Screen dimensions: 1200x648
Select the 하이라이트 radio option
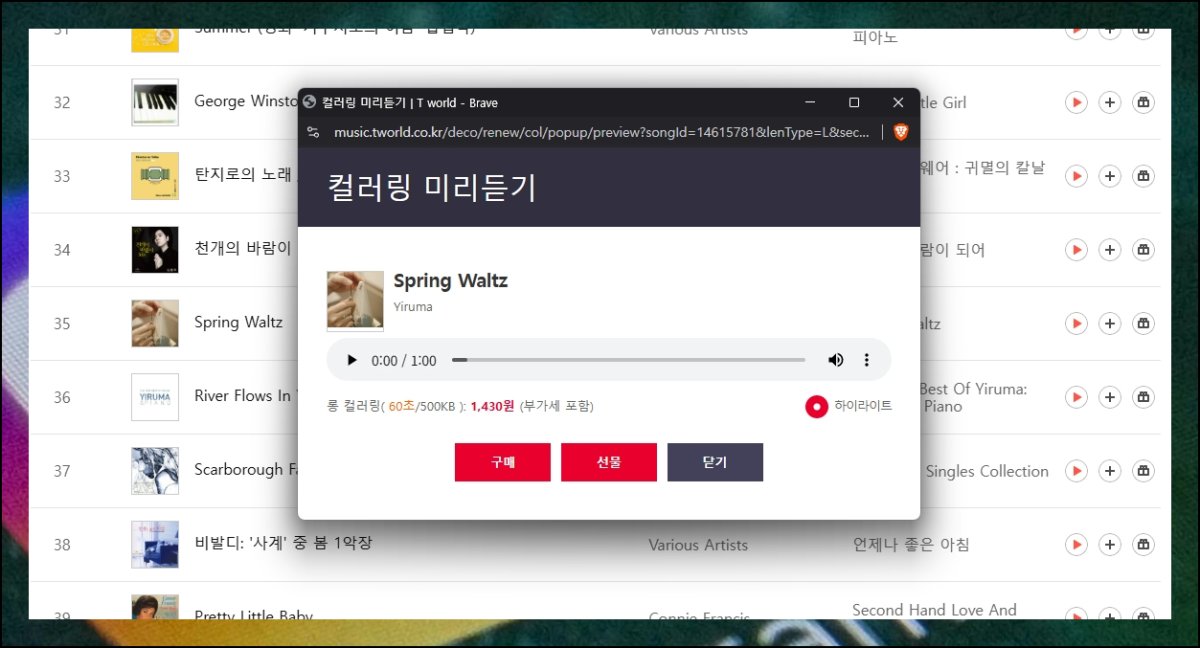(x=816, y=406)
